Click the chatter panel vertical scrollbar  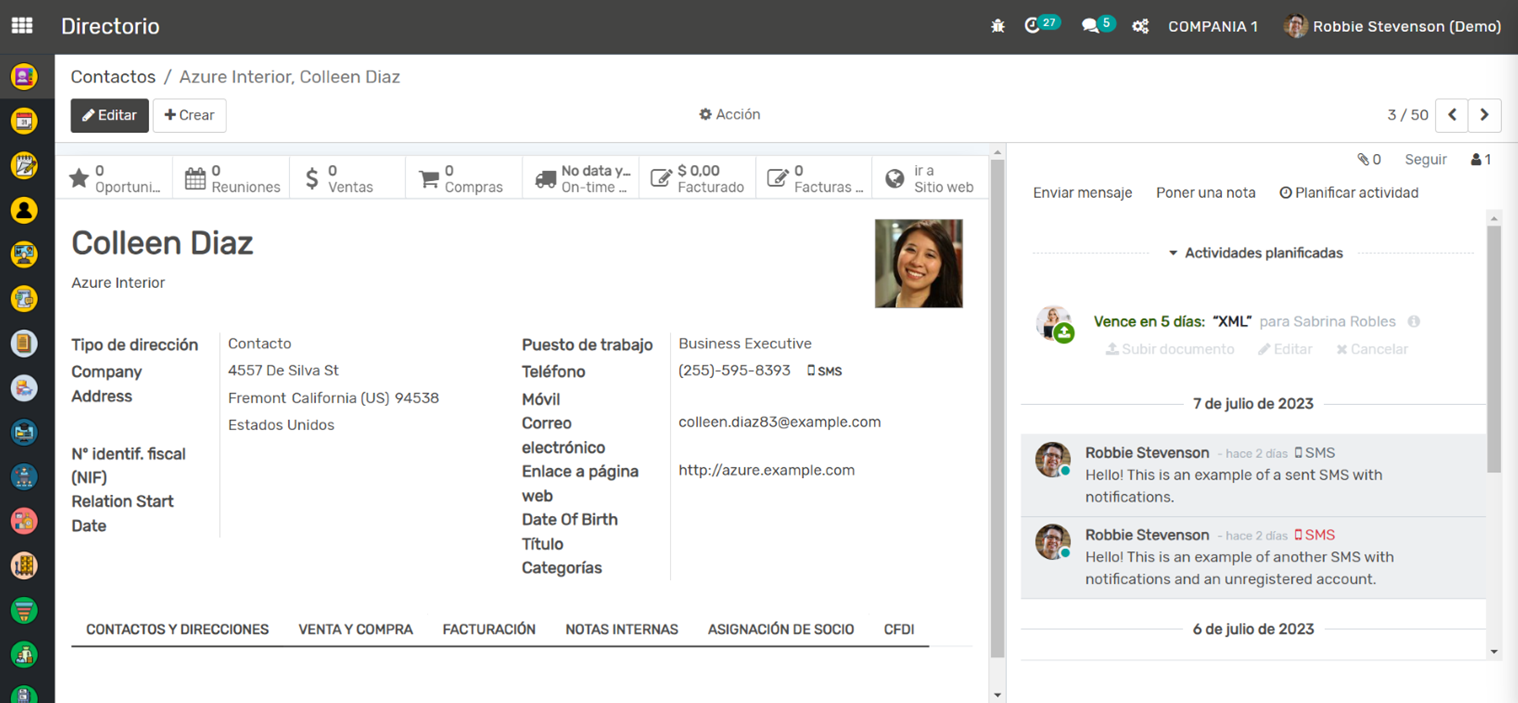[x=1494, y=350]
